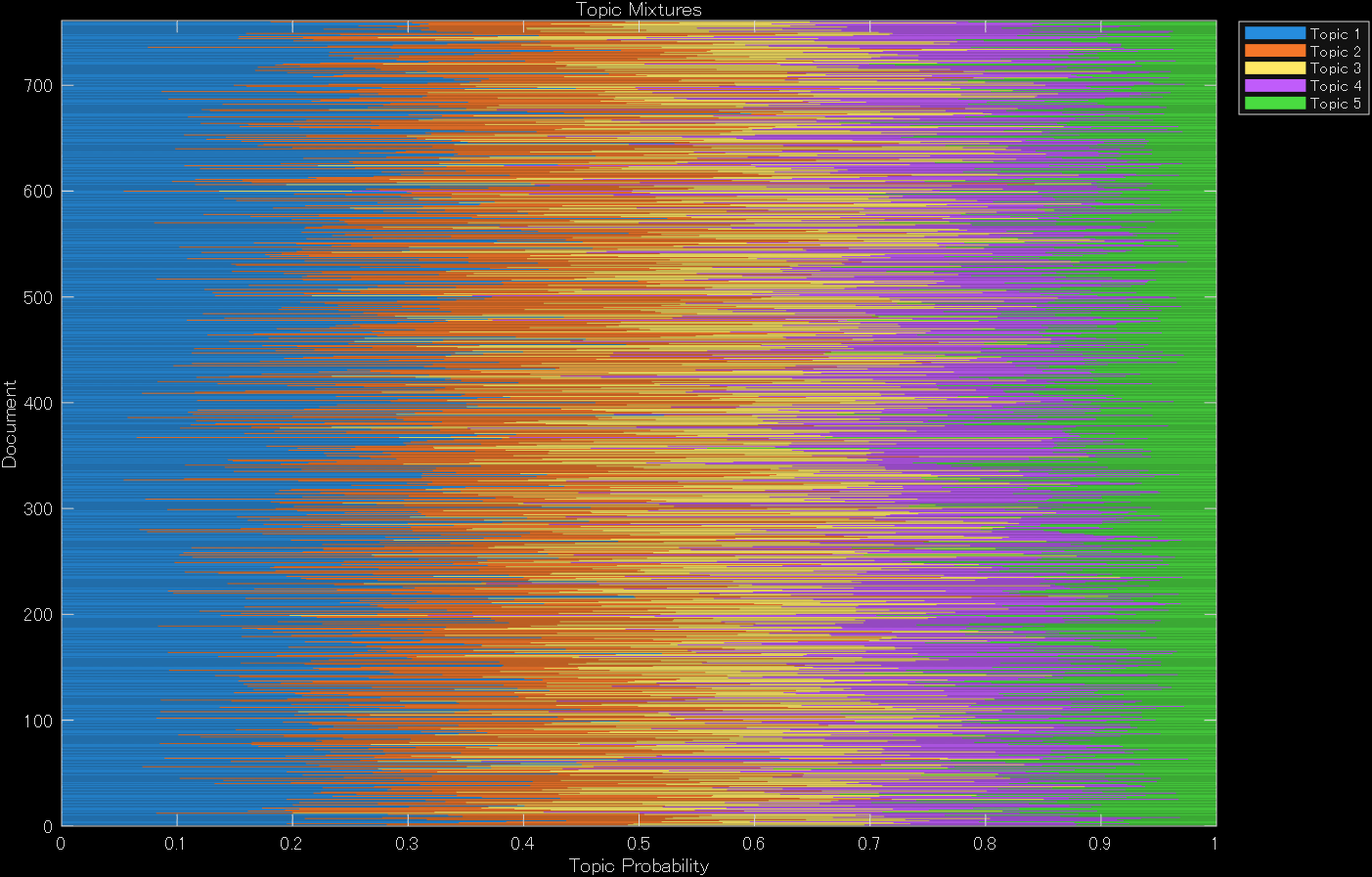The image size is (1372, 877).
Task: Click the "Topic Mixtures" chart title
Action: pos(639,10)
